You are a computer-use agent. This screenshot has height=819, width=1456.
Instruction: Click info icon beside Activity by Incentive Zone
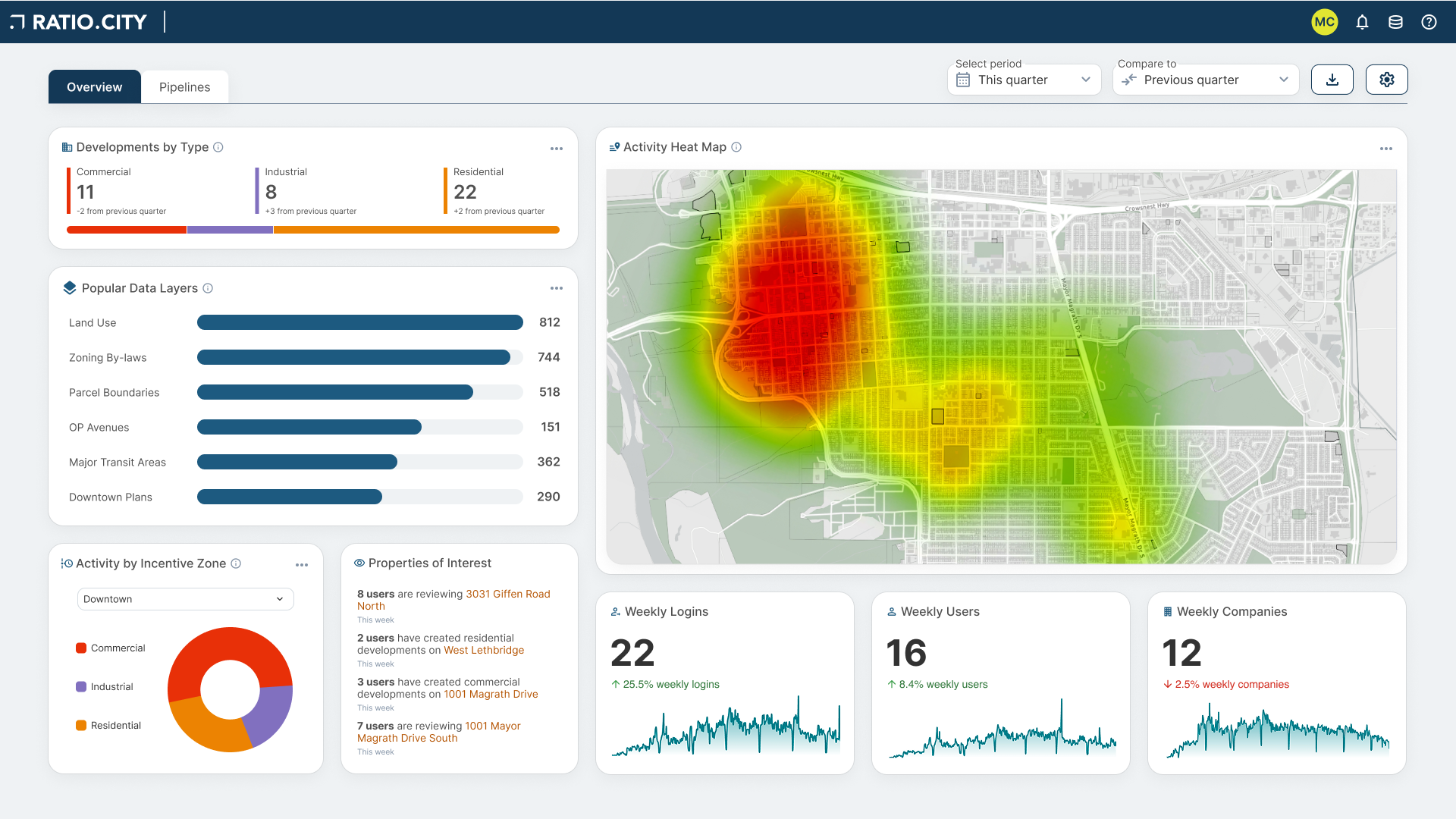236,563
